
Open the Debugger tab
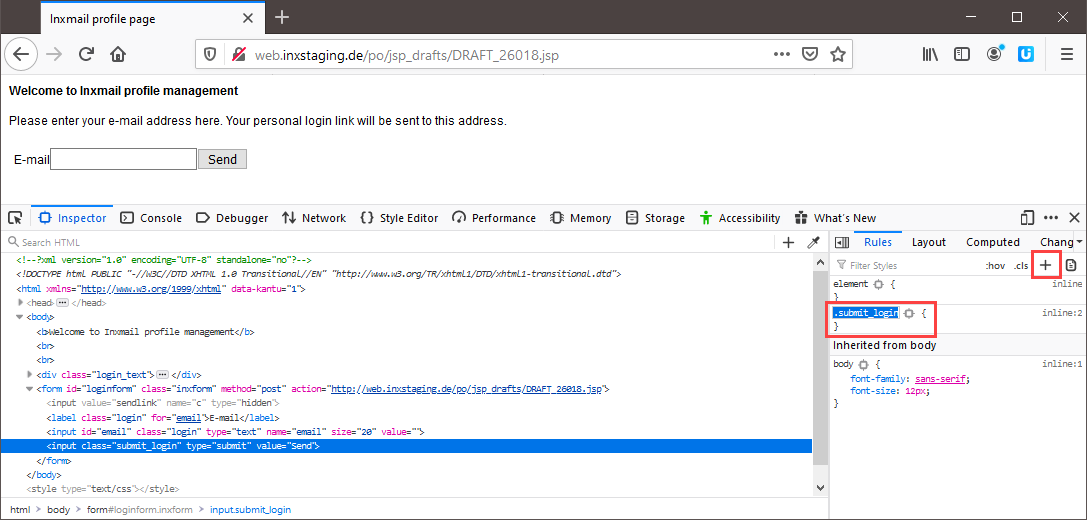(x=232, y=218)
